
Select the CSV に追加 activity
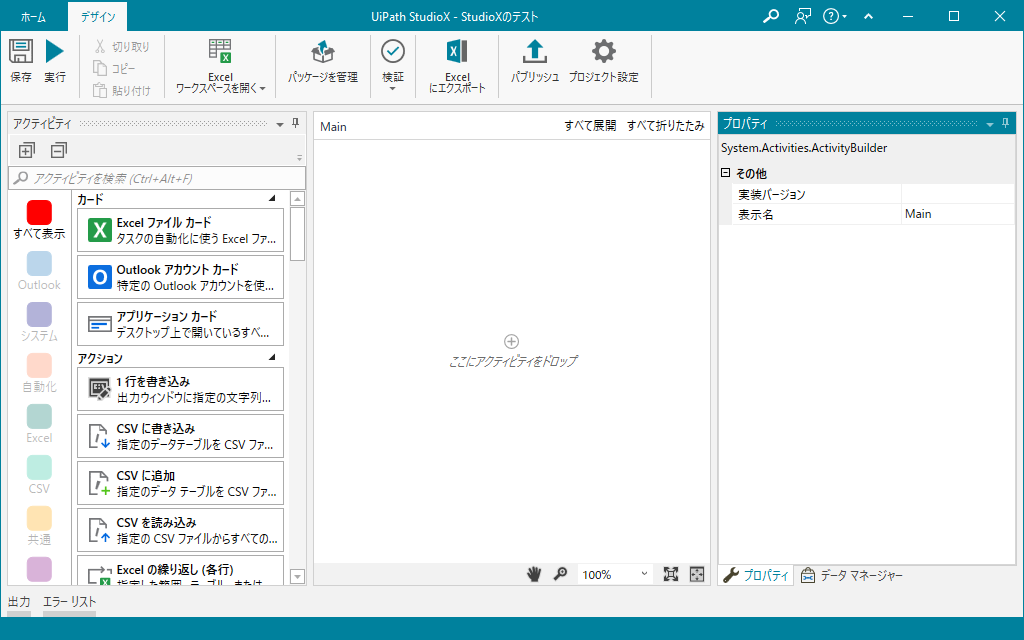coord(180,483)
